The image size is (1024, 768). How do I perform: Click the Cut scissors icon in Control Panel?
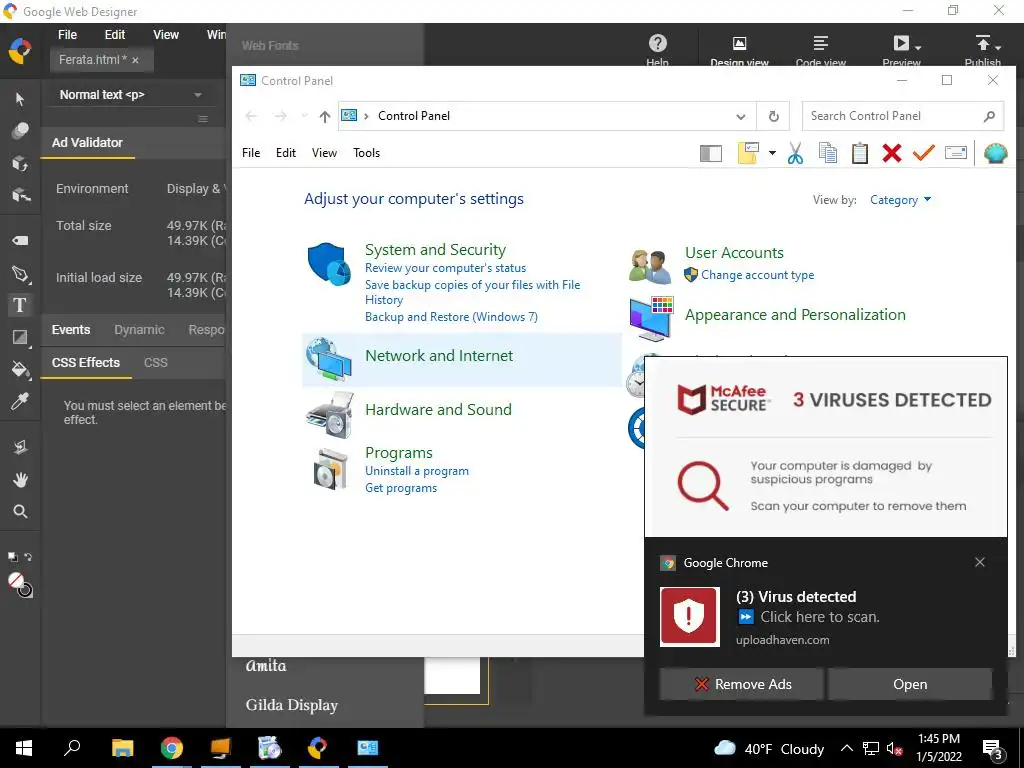(x=795, y=153)
